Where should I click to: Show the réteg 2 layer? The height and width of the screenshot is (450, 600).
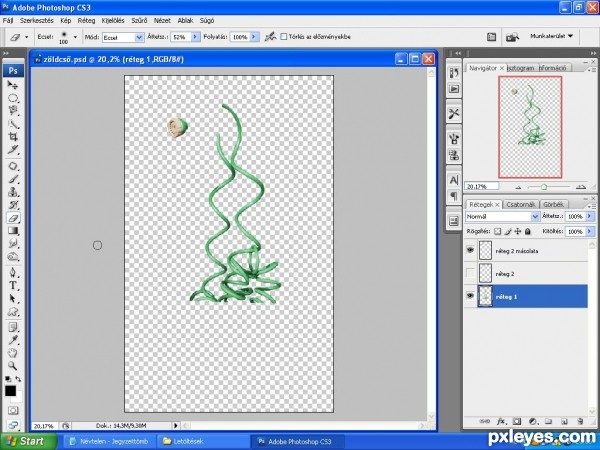click(x=470, y=273)
